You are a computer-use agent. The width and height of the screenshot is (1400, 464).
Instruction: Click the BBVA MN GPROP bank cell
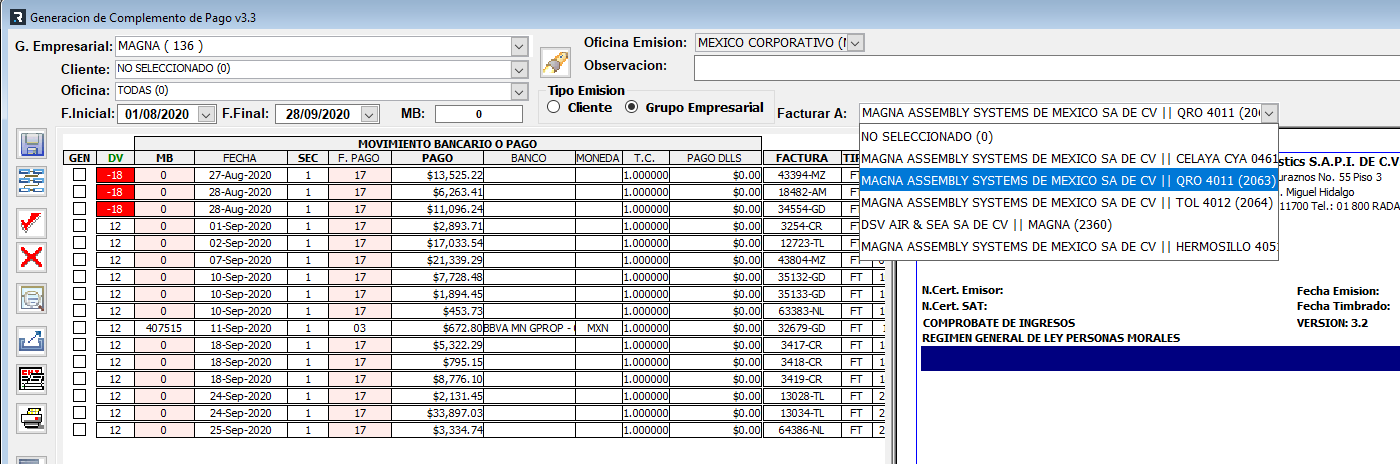(529, 328)
